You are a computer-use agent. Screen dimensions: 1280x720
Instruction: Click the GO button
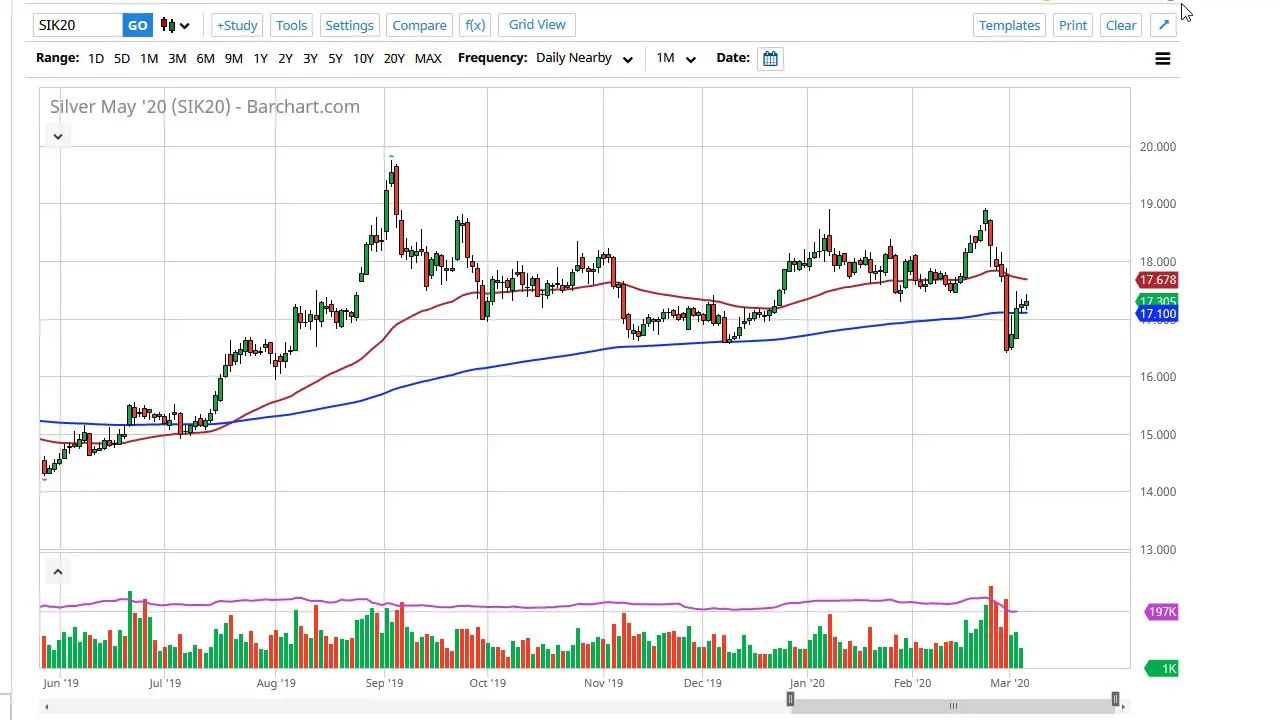(137, 25)
